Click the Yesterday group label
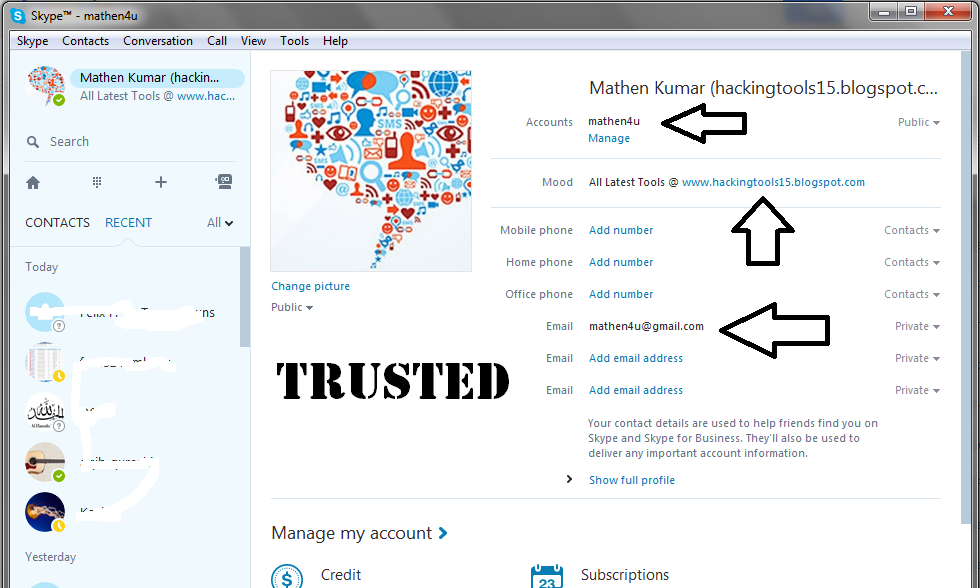Viewport: 980px width, 588px height. pyautogui.click(x=51, y=557)
